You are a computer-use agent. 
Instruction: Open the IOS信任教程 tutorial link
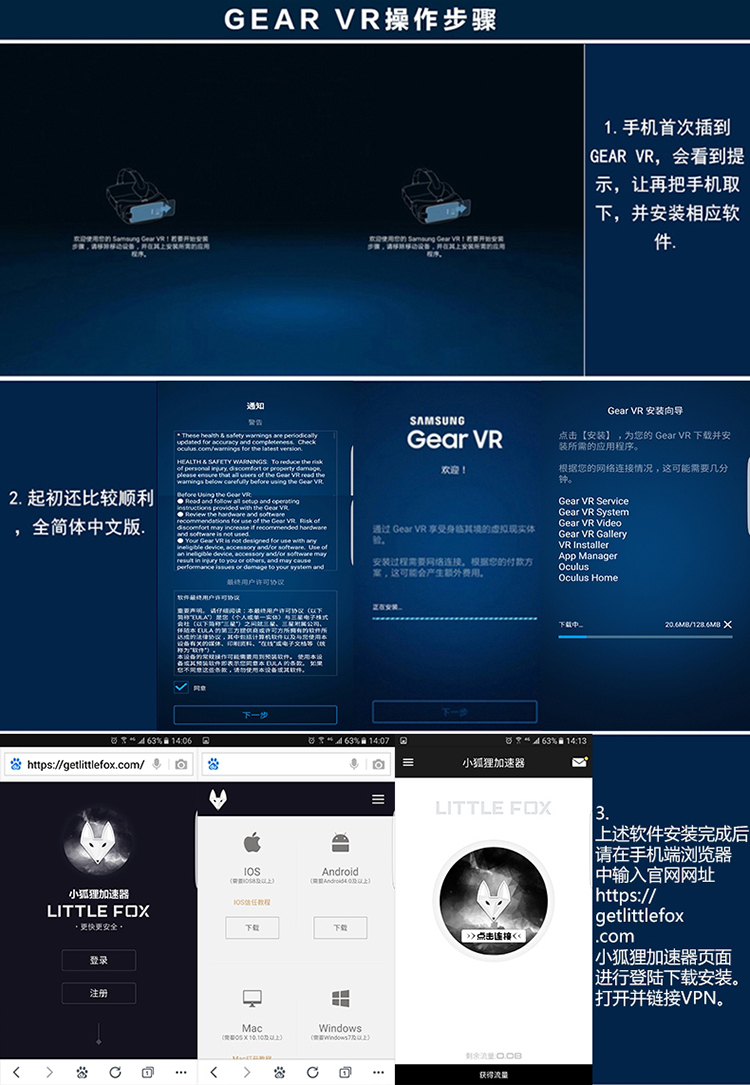click(x=252, y=902)
